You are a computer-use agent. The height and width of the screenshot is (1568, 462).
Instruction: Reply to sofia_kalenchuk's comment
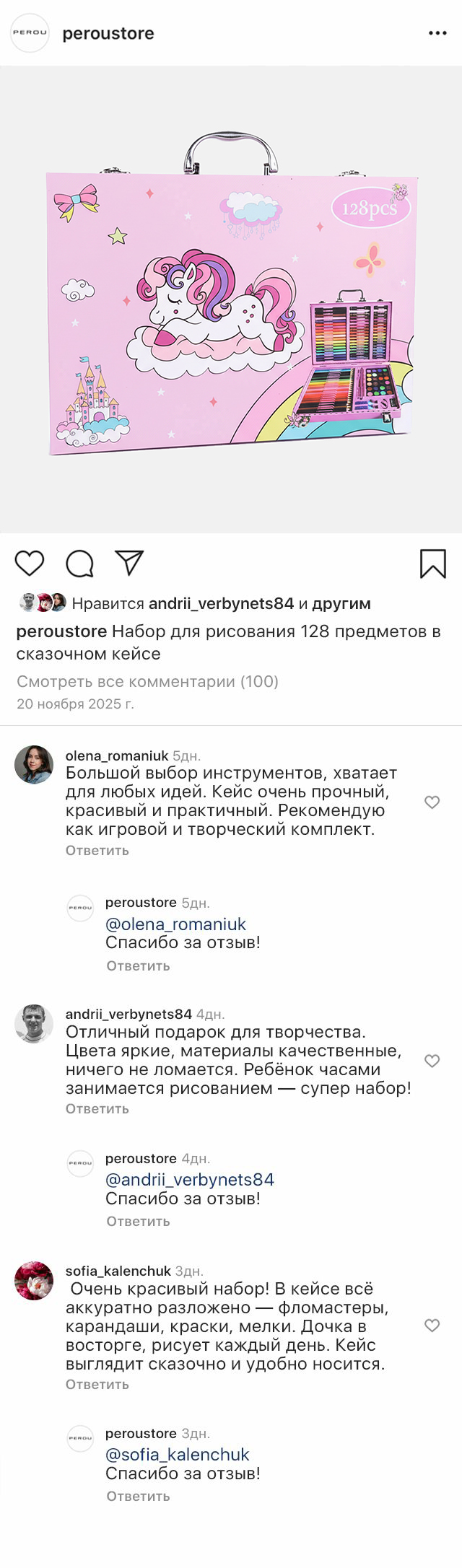click(x=97, y=1384)
